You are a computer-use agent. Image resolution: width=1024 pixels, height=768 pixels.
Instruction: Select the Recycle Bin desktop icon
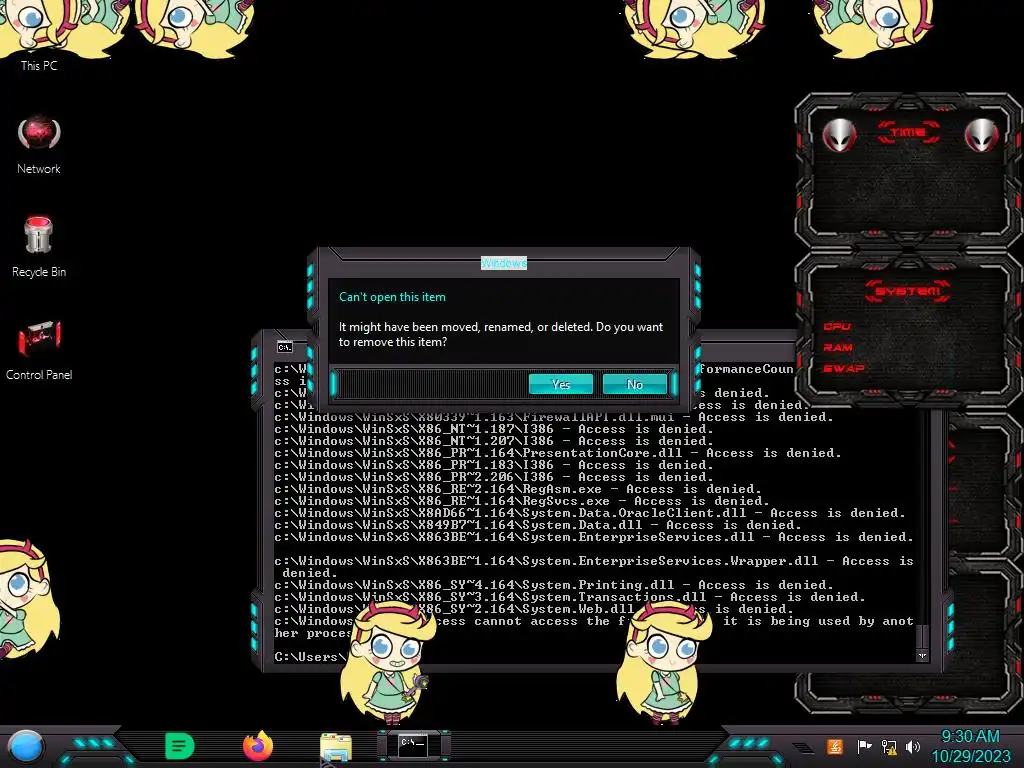[39, 247]
